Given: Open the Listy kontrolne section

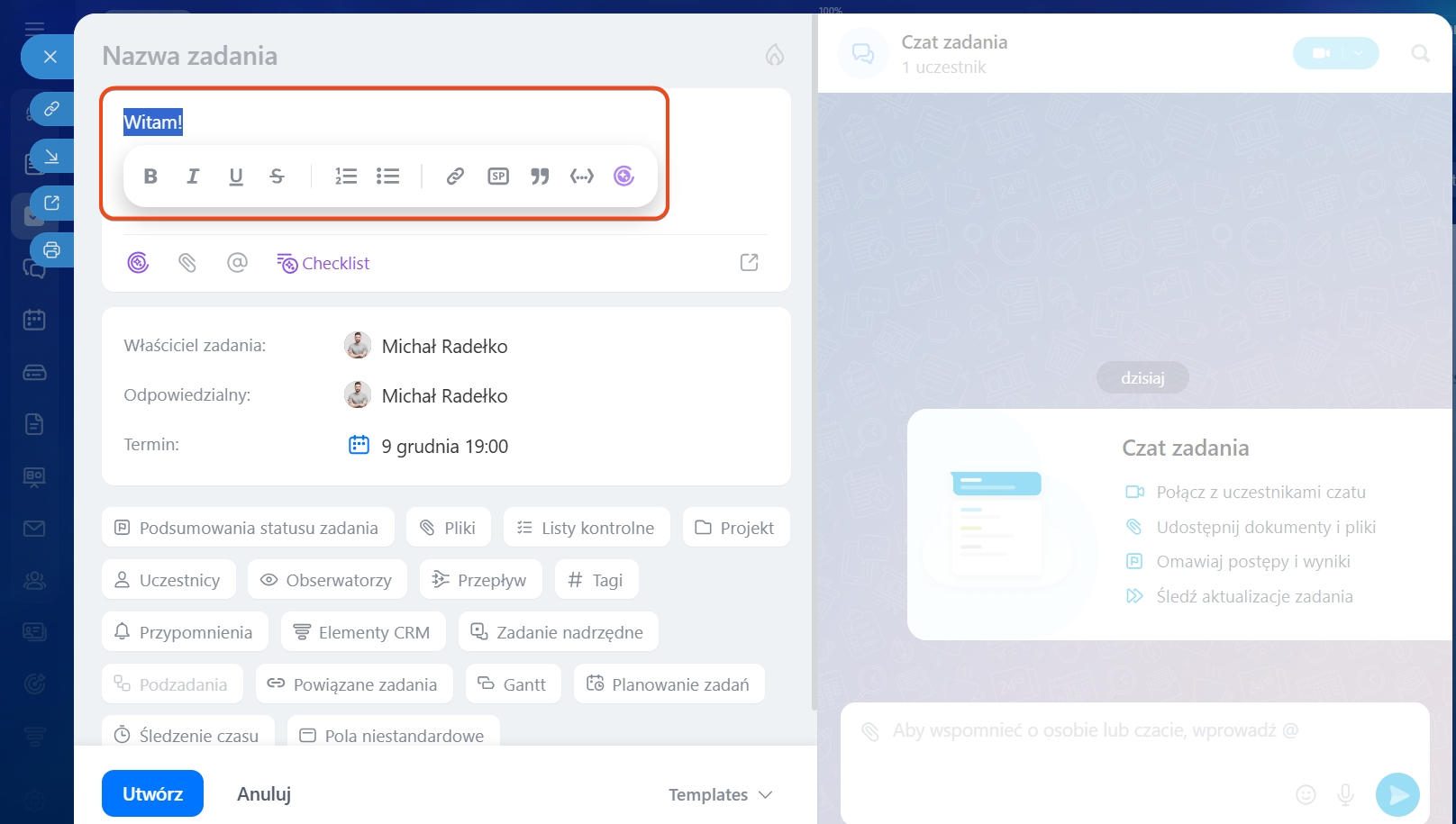Looking at the screenshot, I should click(587, 528).
